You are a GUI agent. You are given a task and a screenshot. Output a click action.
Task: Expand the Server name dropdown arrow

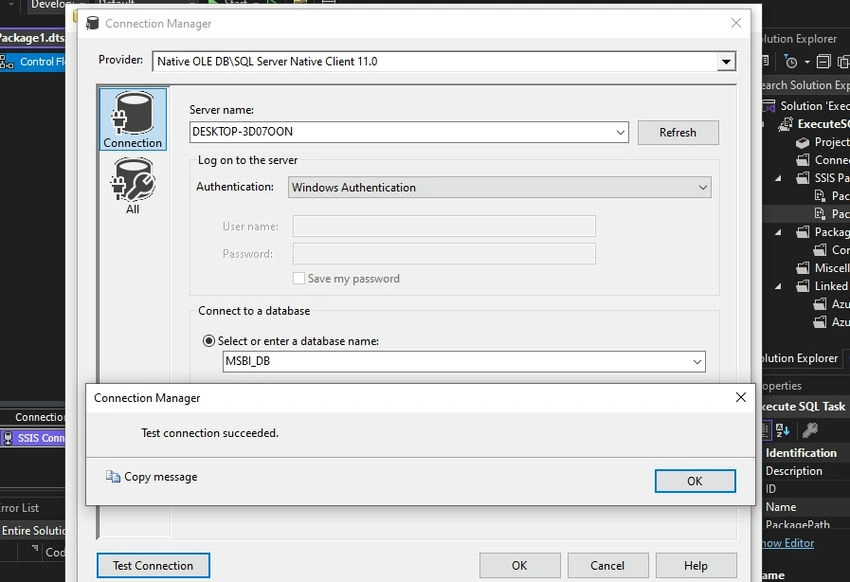[621, 132]
